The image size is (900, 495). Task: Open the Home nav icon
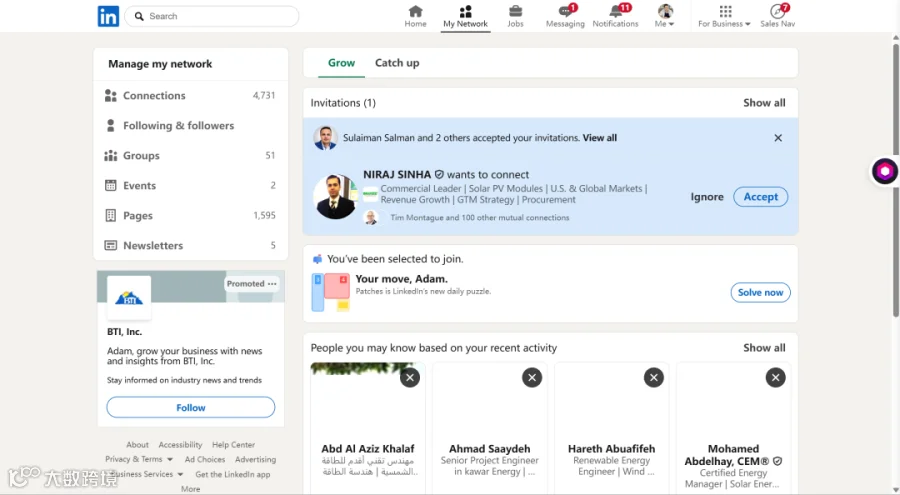tap(415, 16)
